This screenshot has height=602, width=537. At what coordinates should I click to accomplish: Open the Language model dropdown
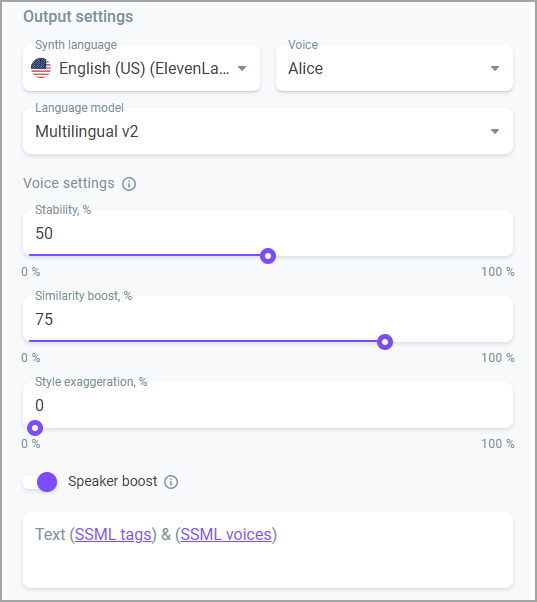[268, 131]
